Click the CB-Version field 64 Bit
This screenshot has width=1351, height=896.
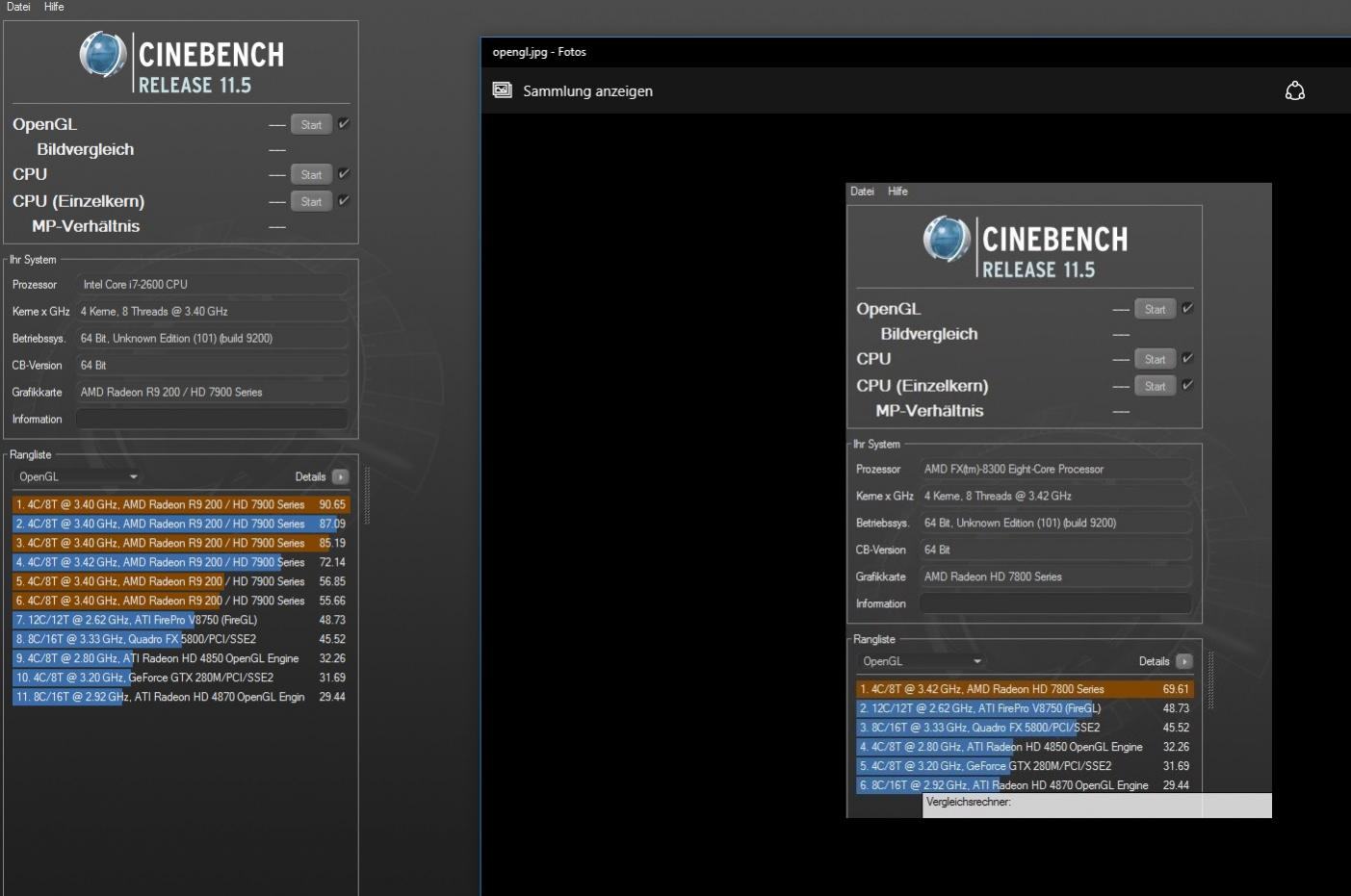212,365
